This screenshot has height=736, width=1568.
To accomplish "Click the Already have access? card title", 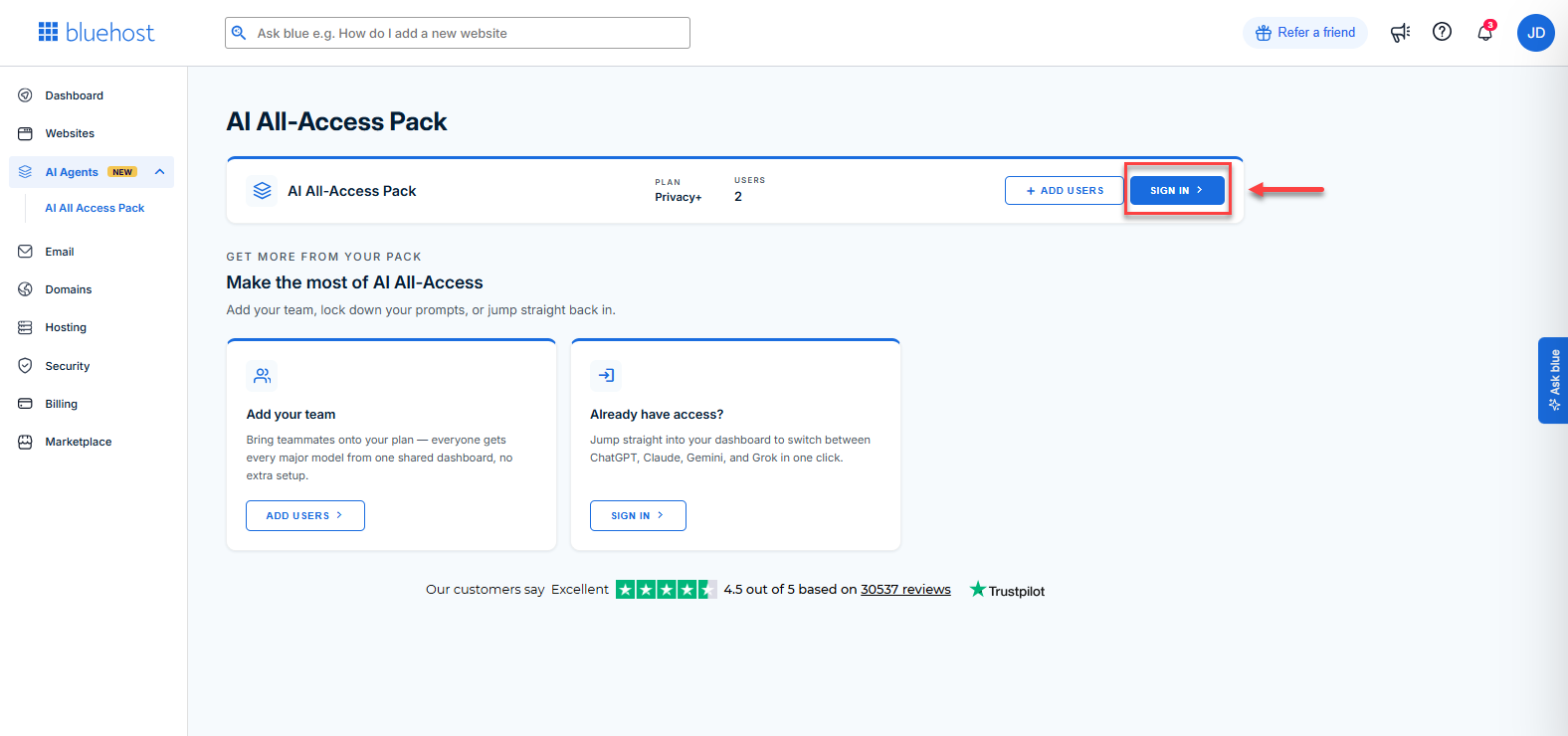I will pyautogui.click(x=657, y=415).
